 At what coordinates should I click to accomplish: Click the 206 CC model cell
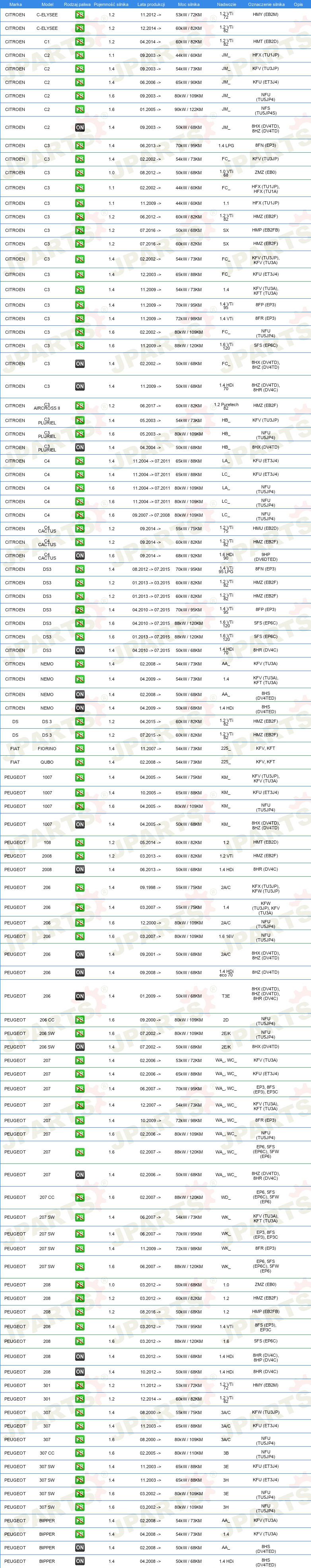(x=47, y=1020)
